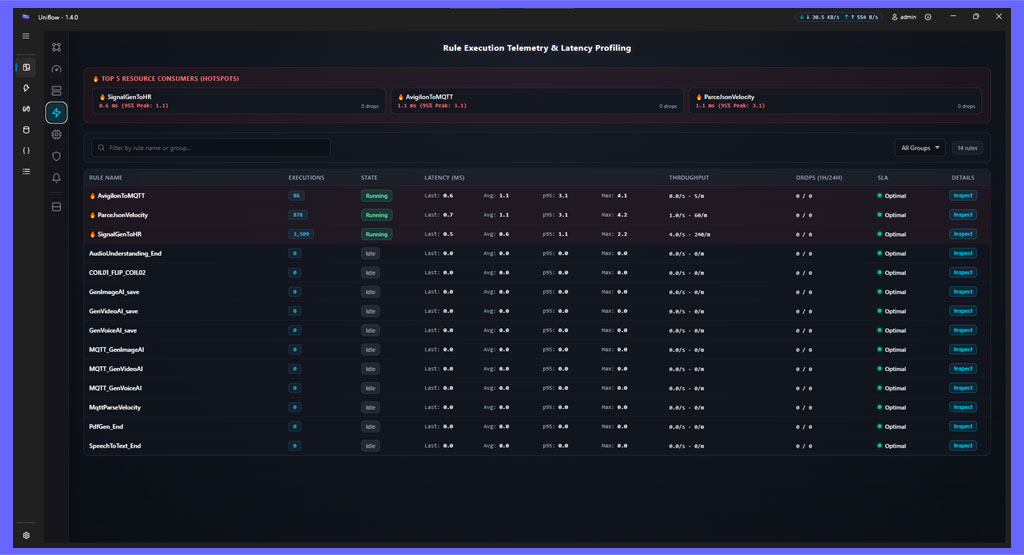Click the flame icon on the SignalGenToHR table row

(92, 234)
